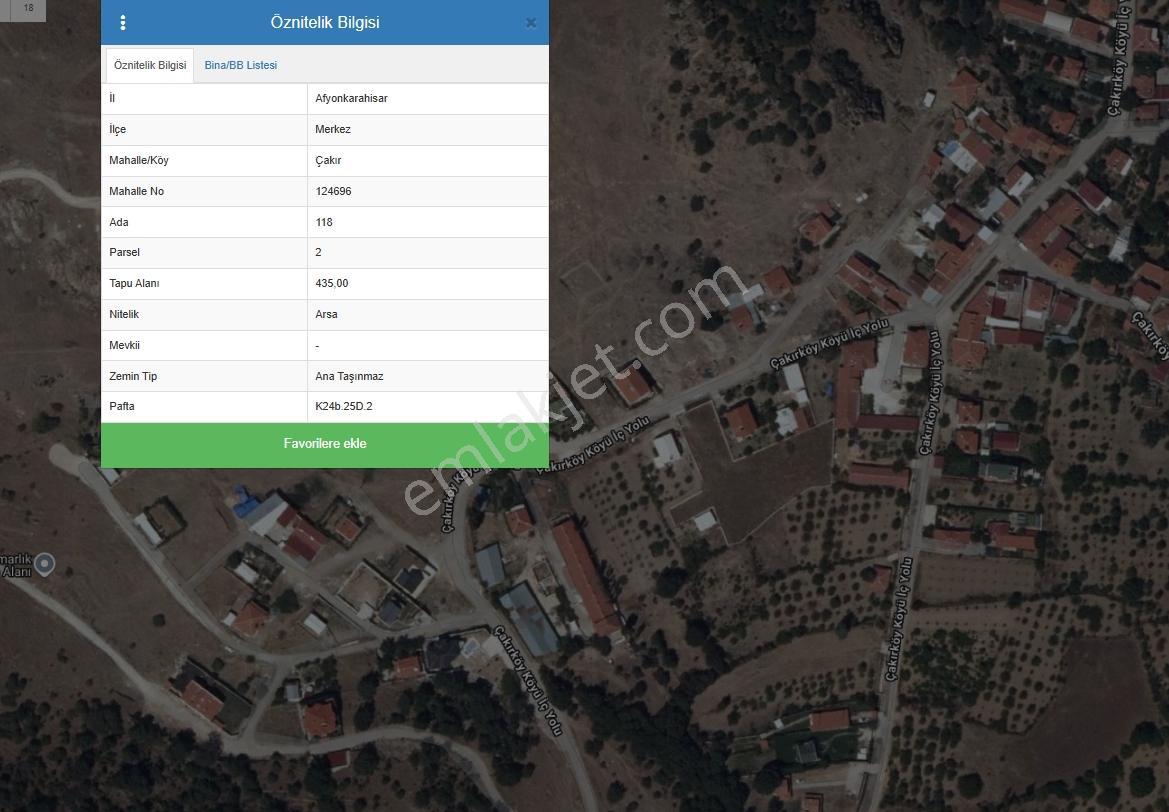The height and width of the screenshot is (812, 1169).
Task: Click the Nitelik value Arsa
Action: click(327, 315)
